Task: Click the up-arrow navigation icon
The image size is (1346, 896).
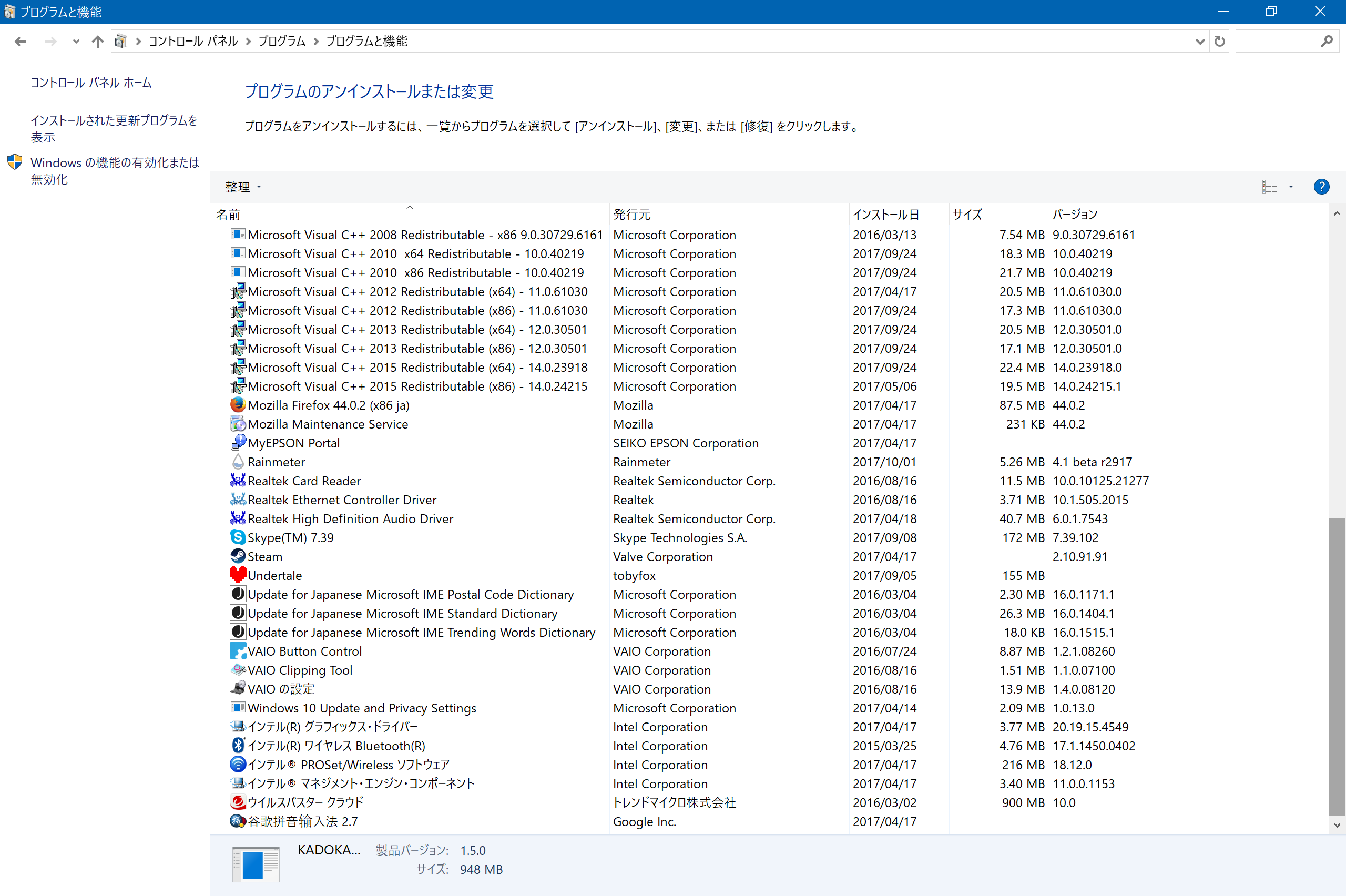Action: pos(98,41)
